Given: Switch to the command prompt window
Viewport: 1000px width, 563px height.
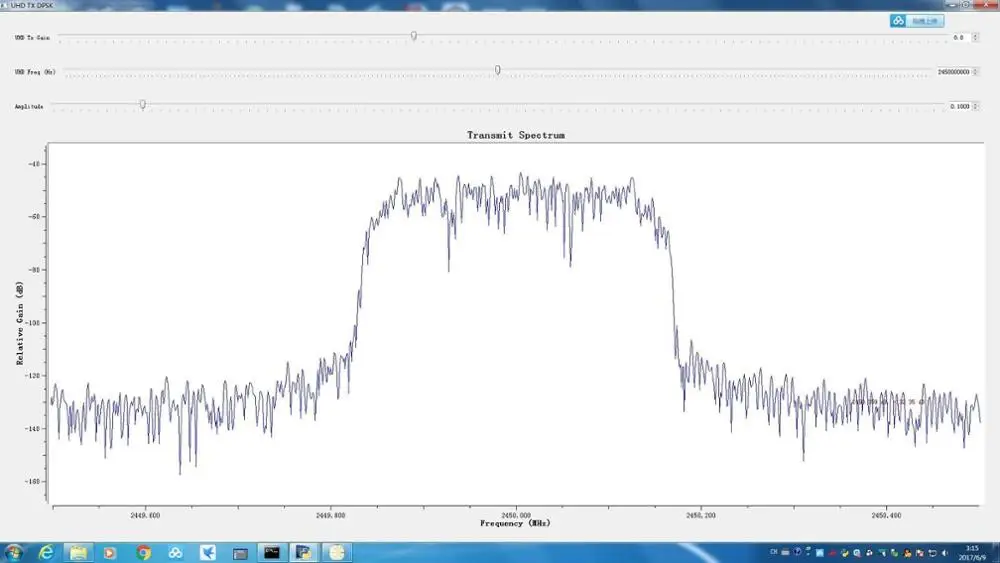Looking at the screenshot, I should 271,552.
